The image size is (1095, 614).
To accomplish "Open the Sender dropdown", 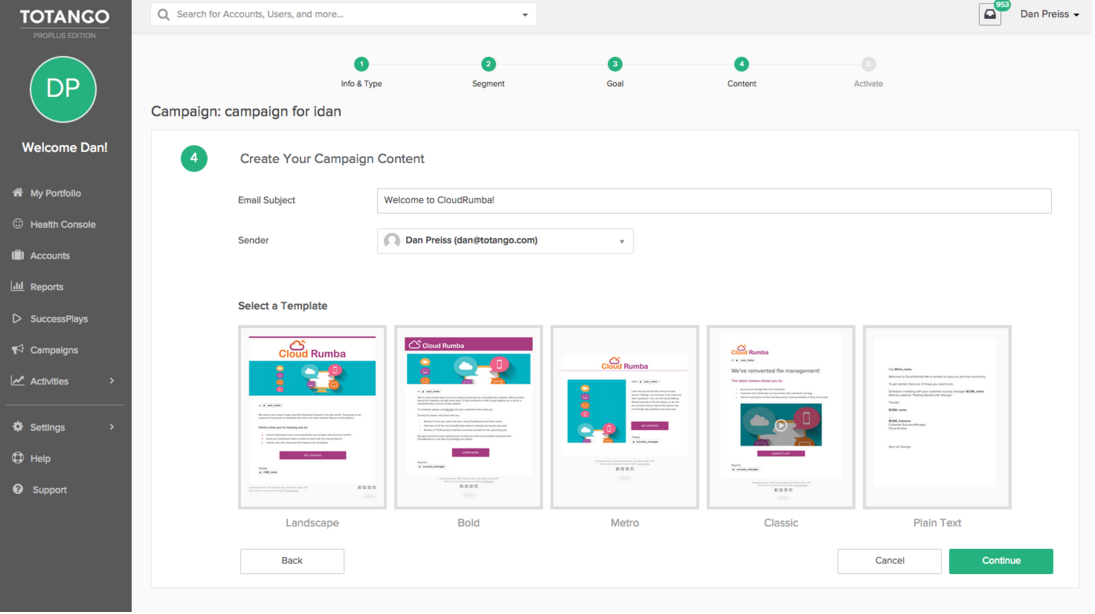I will click(505, 241).
